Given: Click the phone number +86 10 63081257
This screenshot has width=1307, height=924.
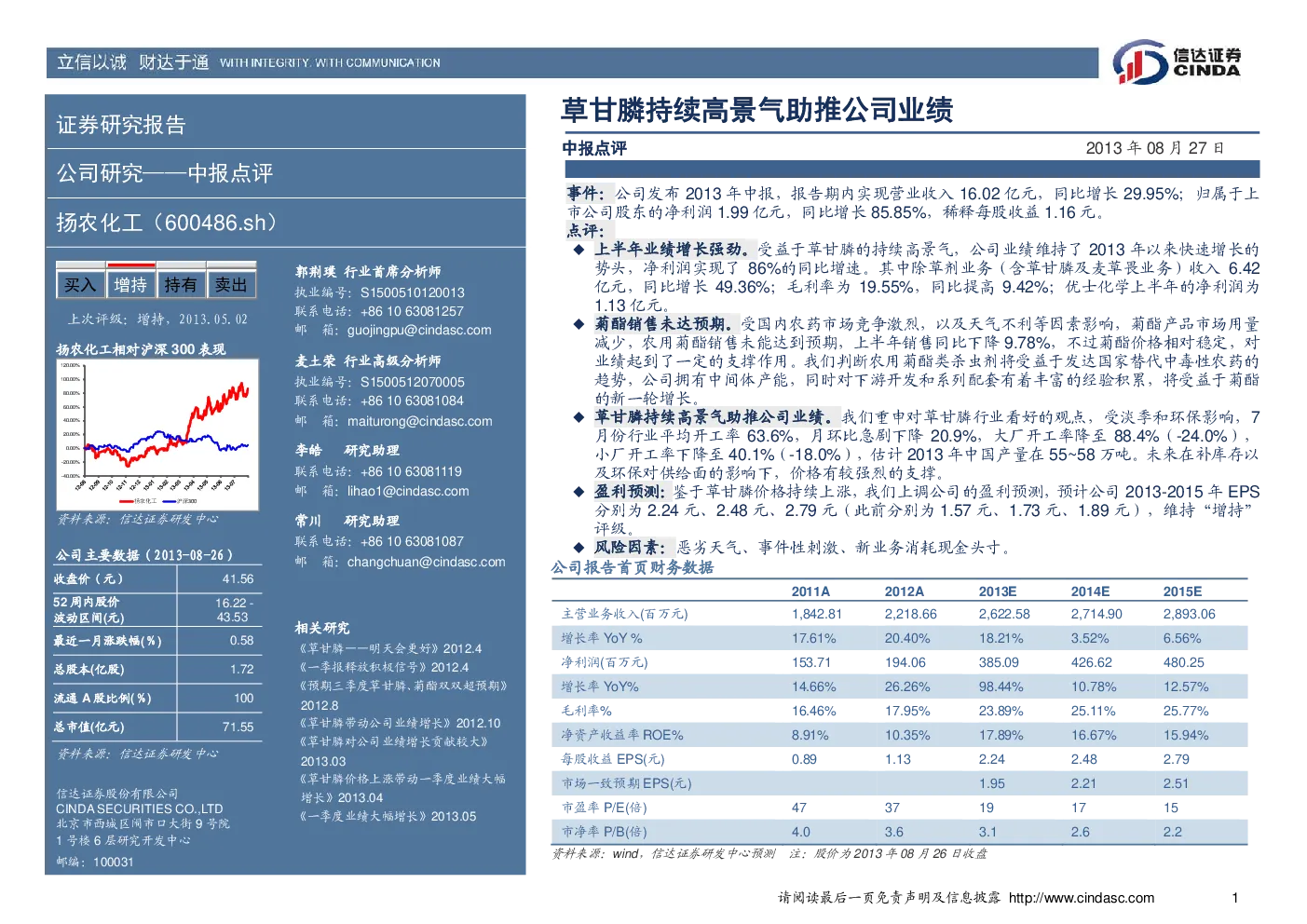Looking at the screenshot, I should tap(412, 311).
